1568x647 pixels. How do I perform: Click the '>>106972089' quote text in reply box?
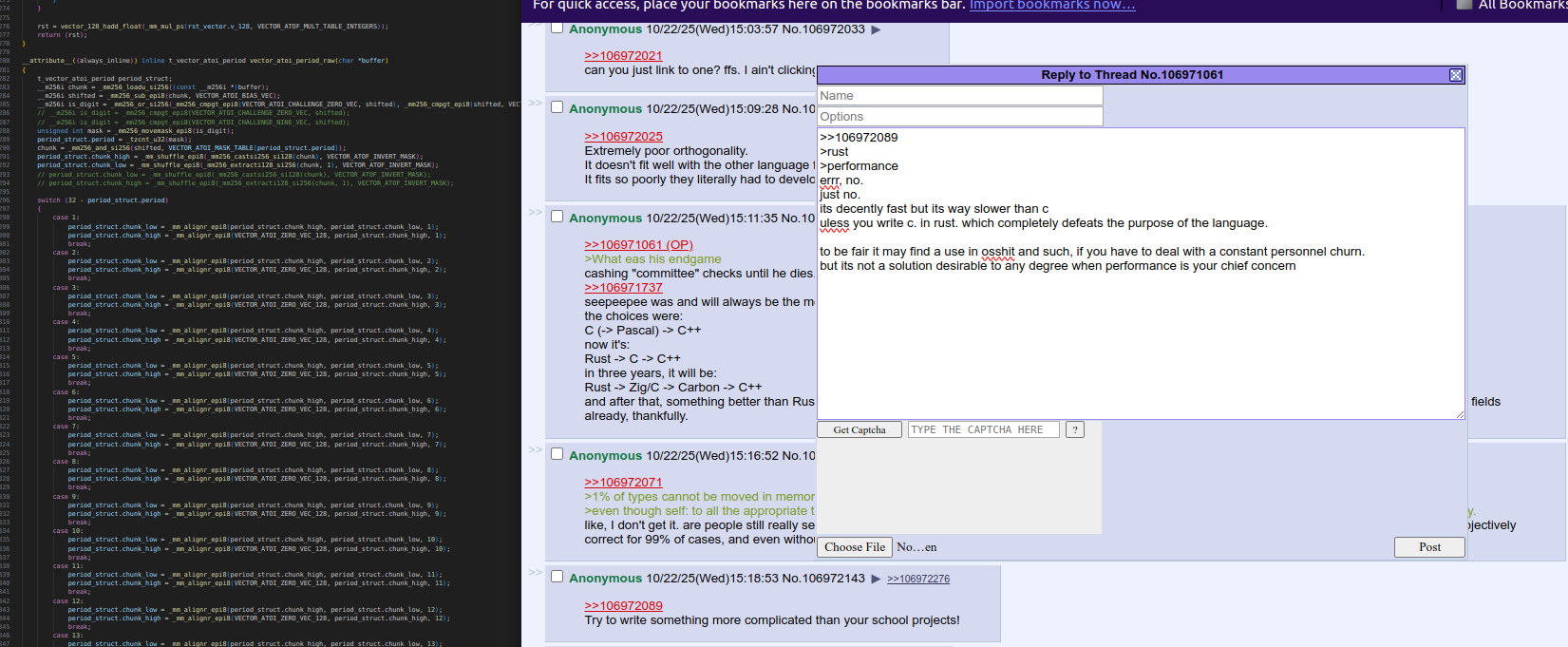859,138
